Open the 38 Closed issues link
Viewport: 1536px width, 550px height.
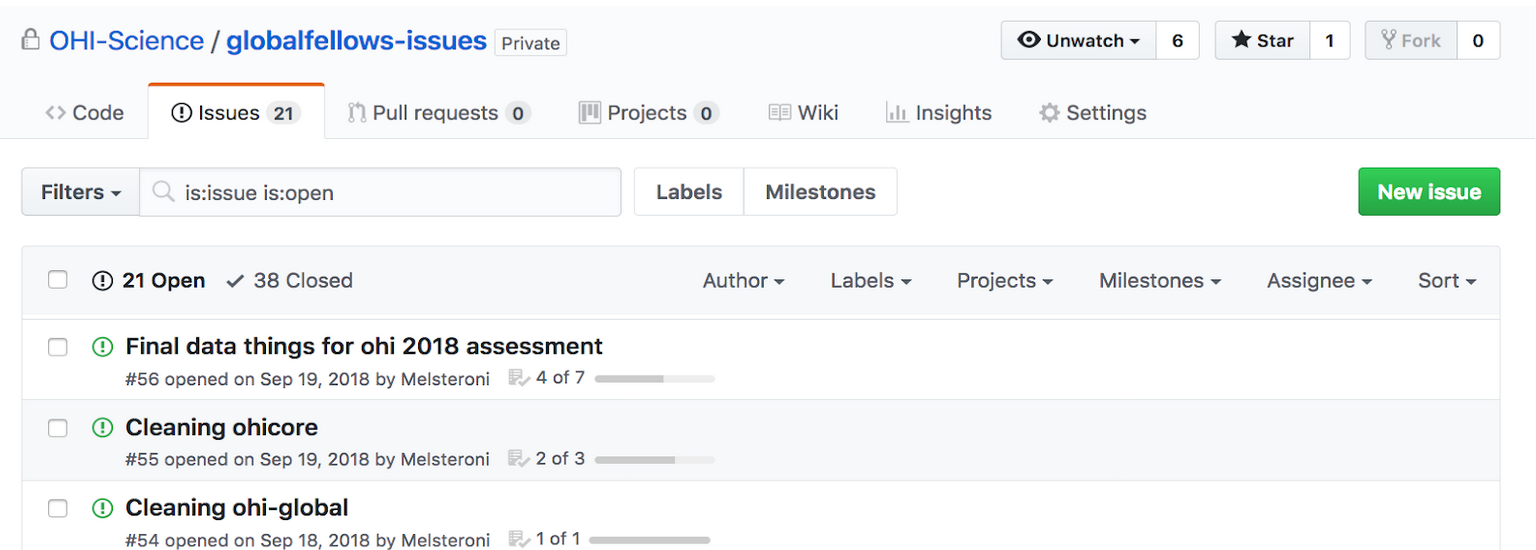pyautogui.click(x=290, y=281)
